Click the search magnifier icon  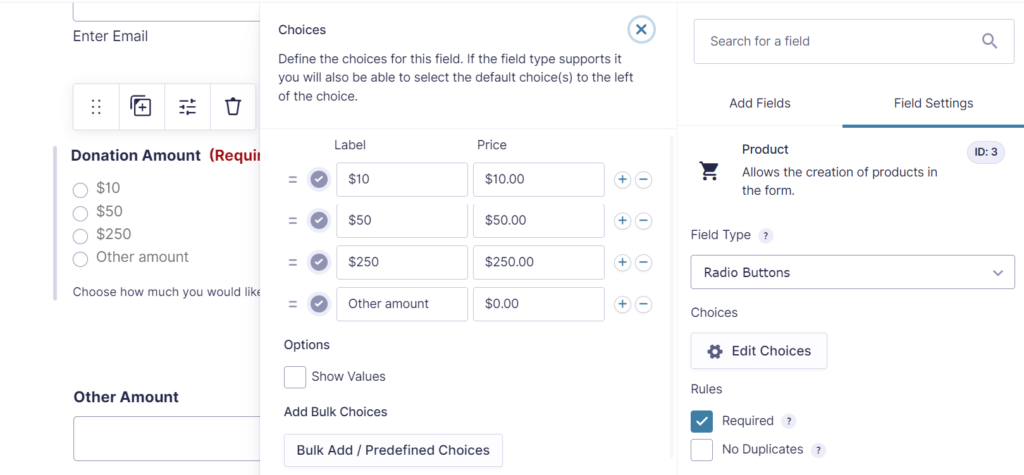989,41
